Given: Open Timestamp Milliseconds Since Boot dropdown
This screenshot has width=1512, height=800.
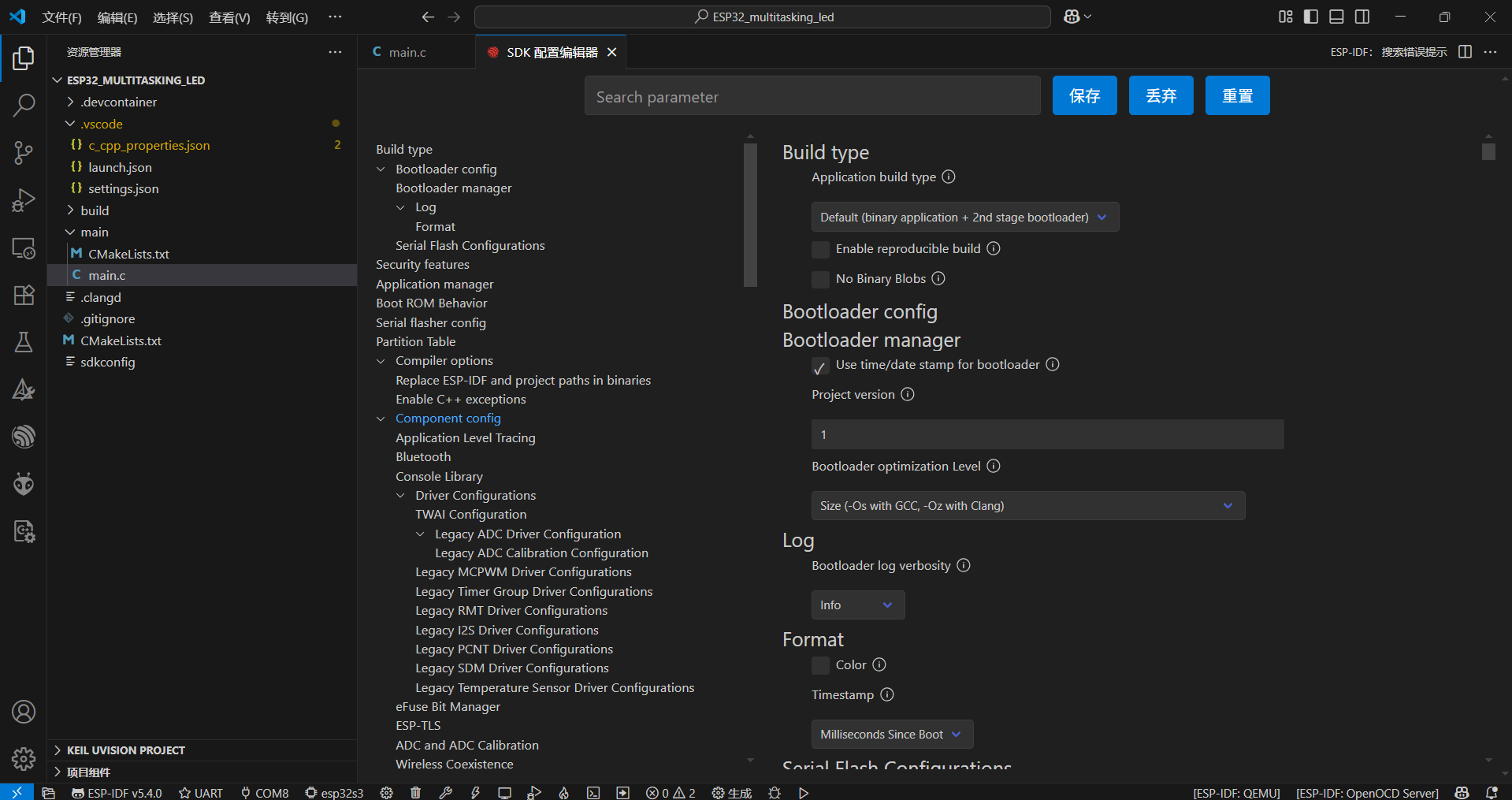Looking at the screenshot, I should (893, 735).
